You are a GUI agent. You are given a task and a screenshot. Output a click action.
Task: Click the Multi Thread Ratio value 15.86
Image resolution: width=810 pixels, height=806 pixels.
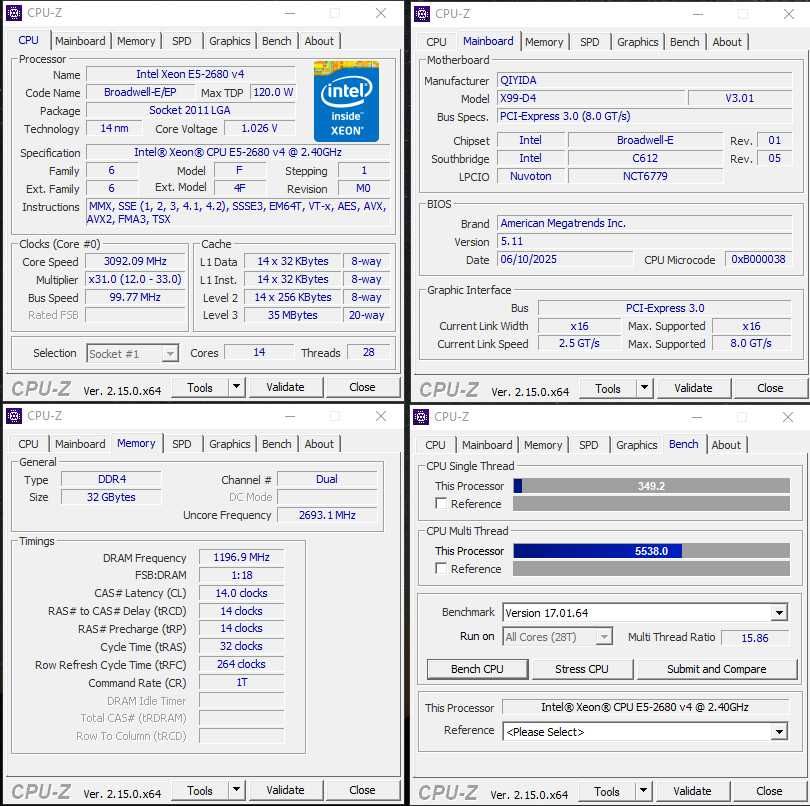[755, 638]
